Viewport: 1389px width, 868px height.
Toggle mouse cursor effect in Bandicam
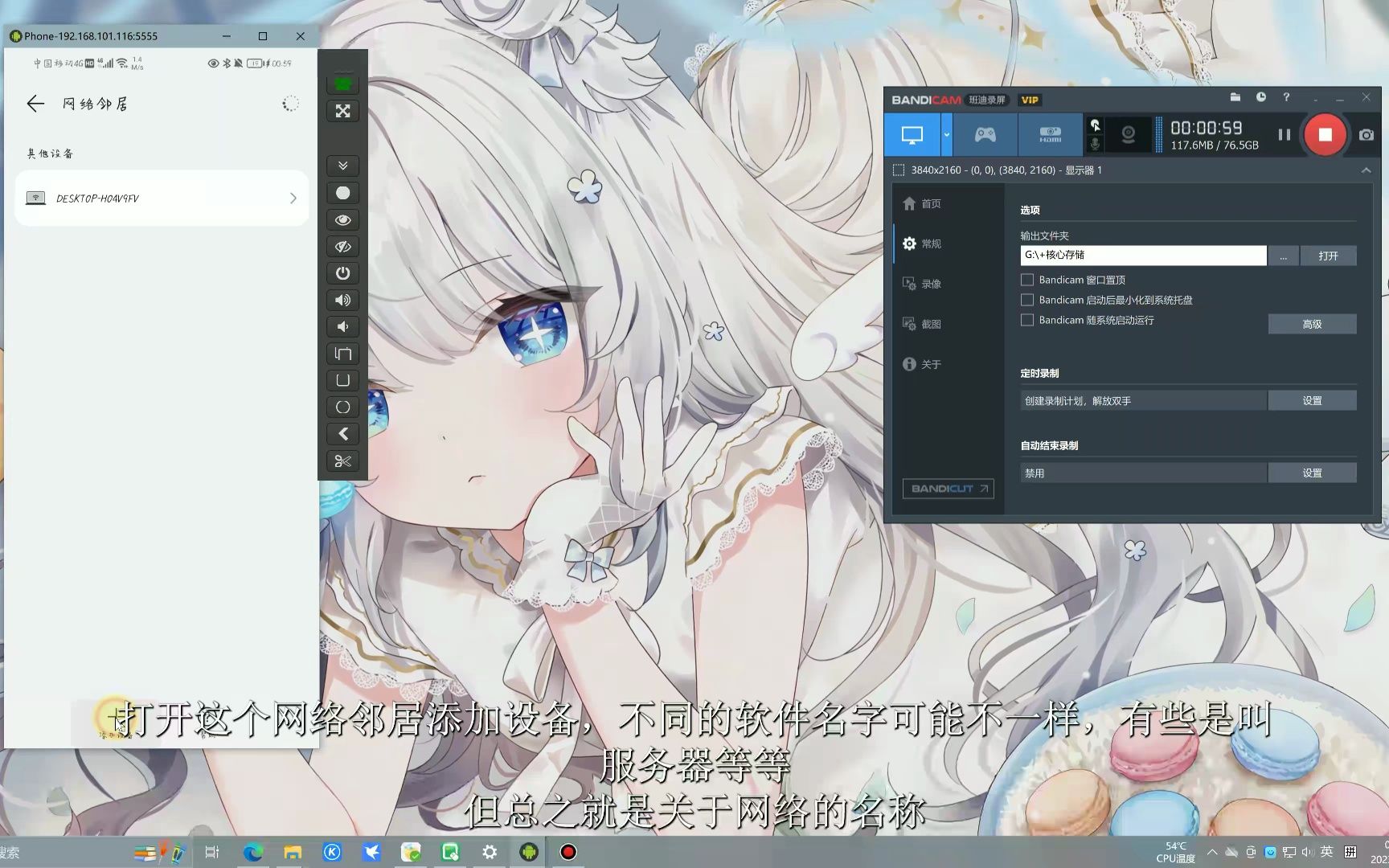(1095, 125)
